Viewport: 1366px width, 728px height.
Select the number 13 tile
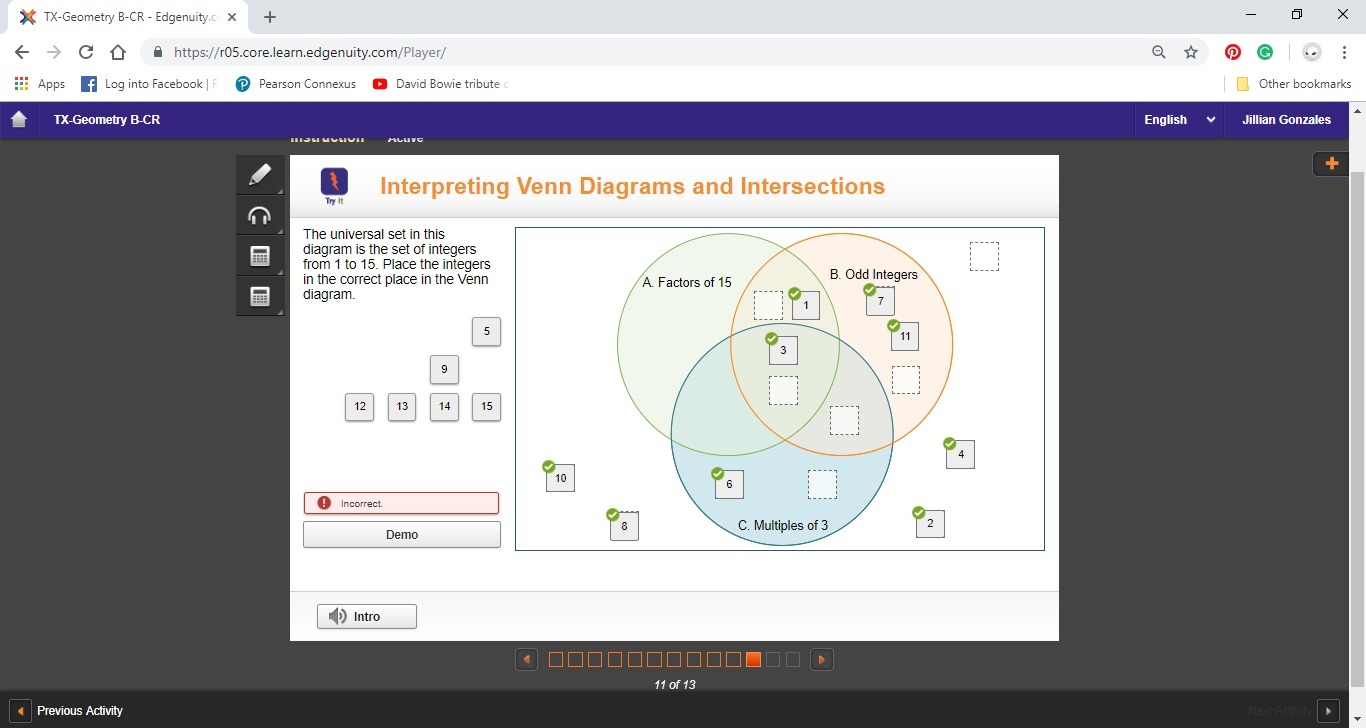(x=402, y=407)
